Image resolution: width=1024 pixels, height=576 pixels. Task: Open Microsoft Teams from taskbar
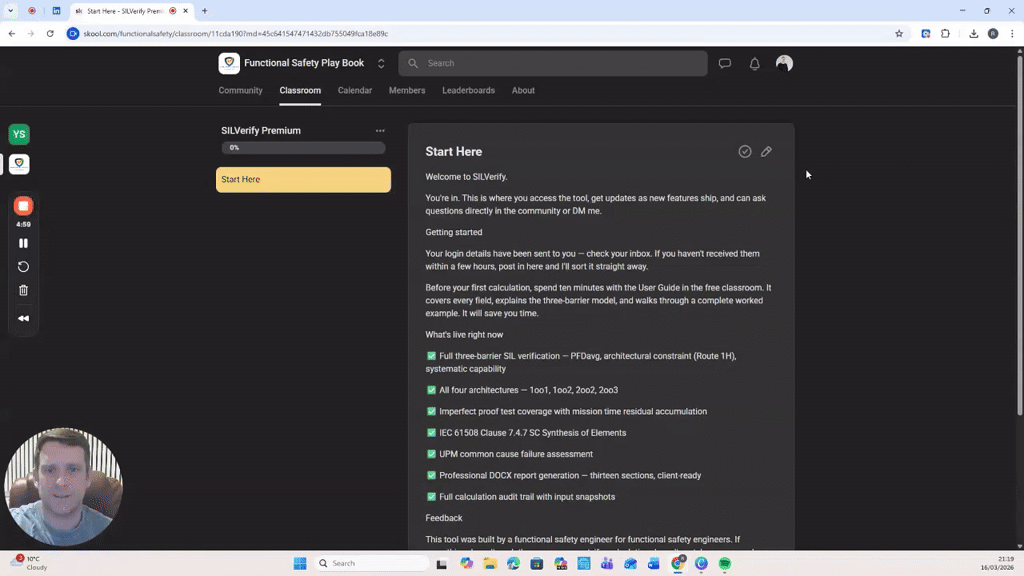[607, 563]
